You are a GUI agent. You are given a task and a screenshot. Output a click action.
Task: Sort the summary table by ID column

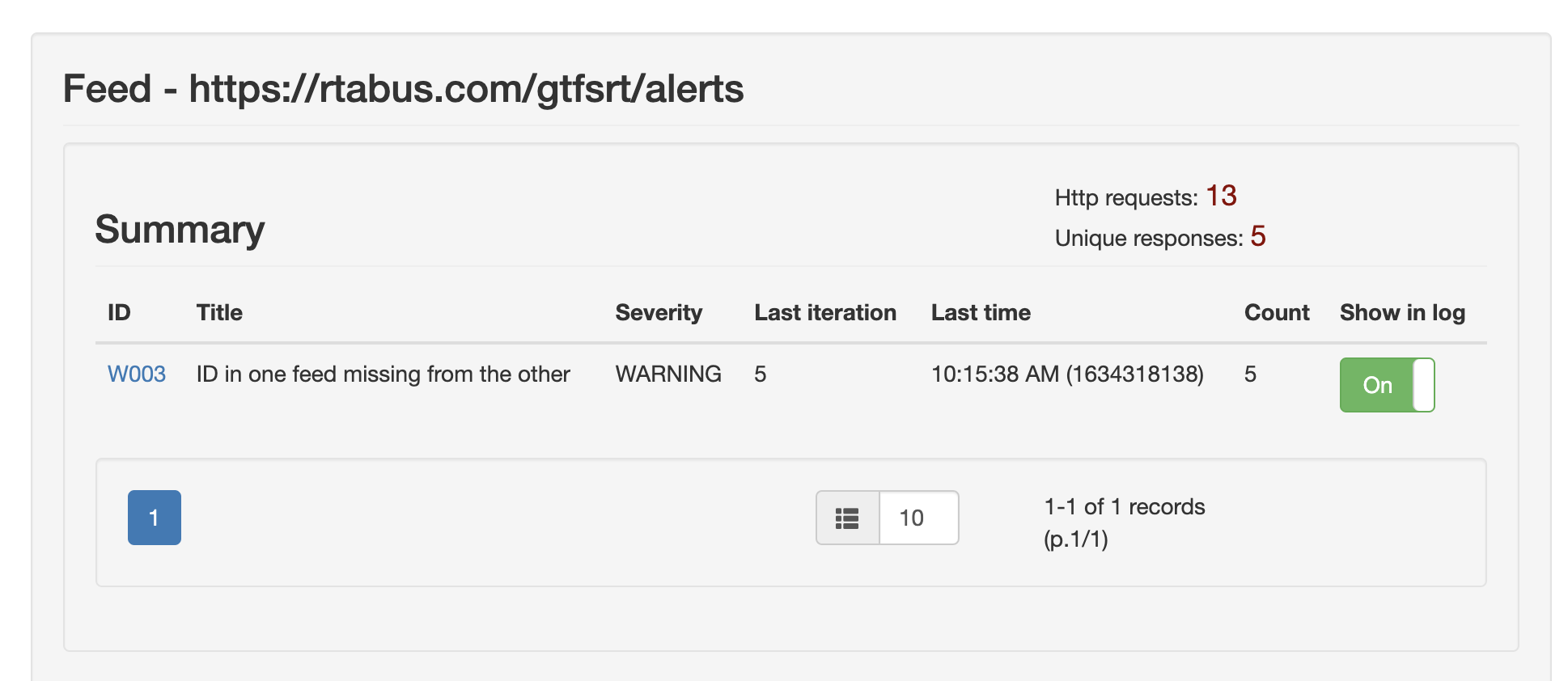click(118, 312)
